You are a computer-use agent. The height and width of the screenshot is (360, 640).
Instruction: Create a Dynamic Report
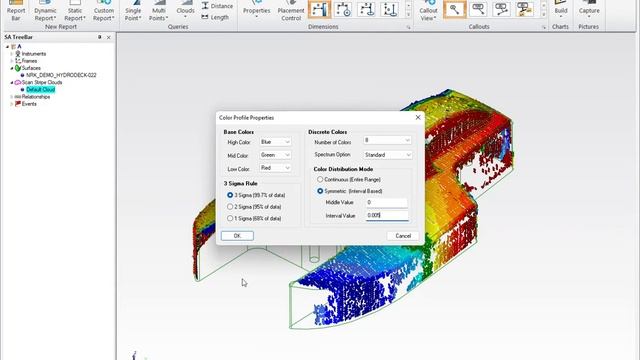[45, 11]
